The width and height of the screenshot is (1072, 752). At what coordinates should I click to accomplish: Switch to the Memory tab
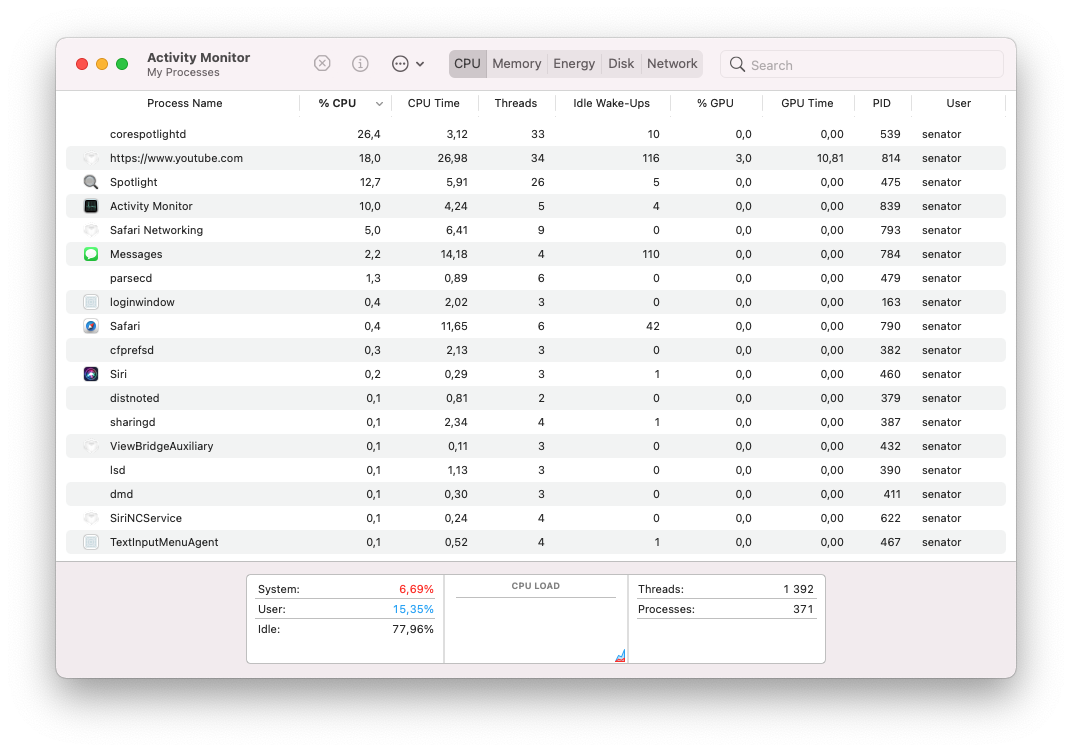[x=517, y=64]
